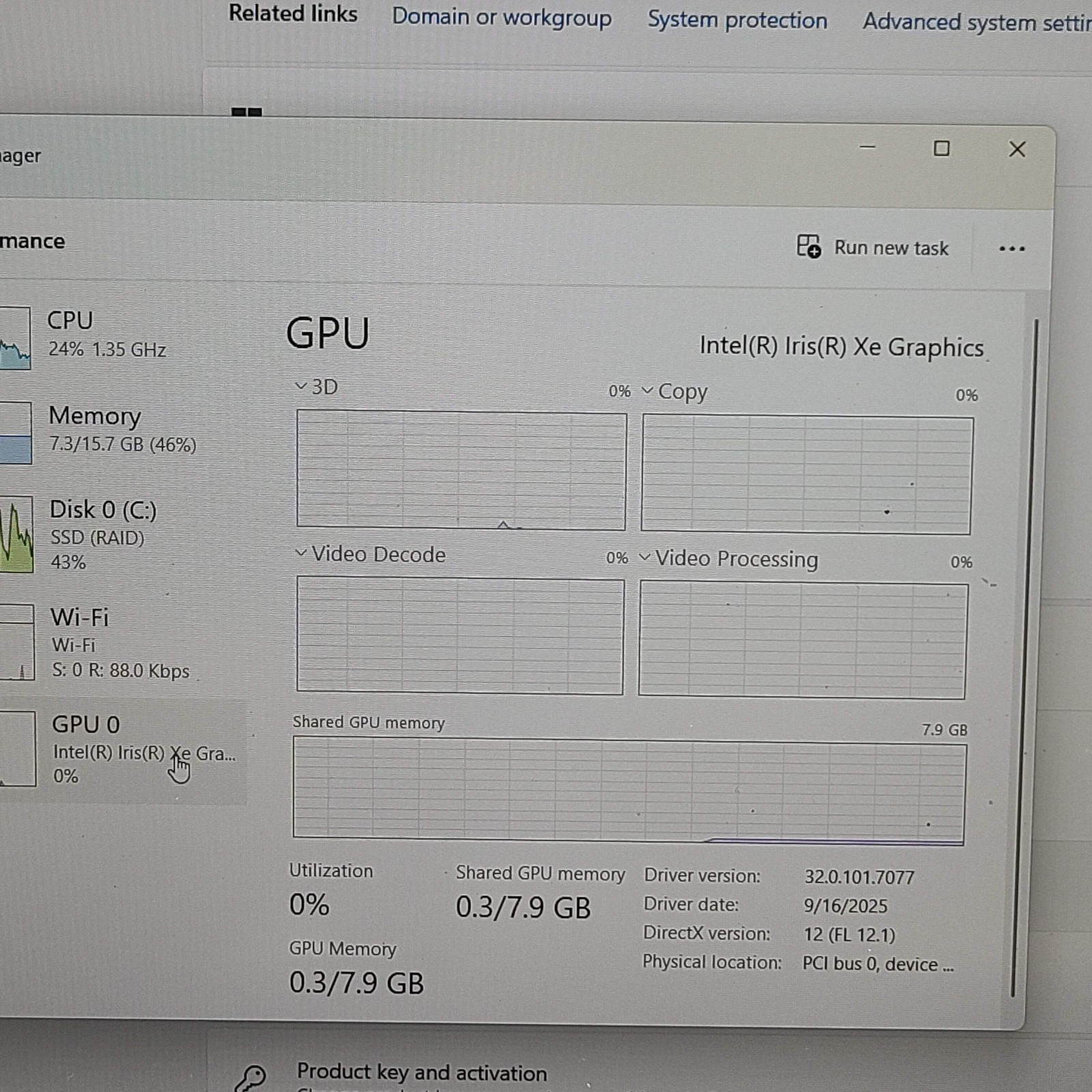Click the CPU usage mini graph thumbnail
This screenshot has width=1092, height=1092.
[x=15, y=338]
